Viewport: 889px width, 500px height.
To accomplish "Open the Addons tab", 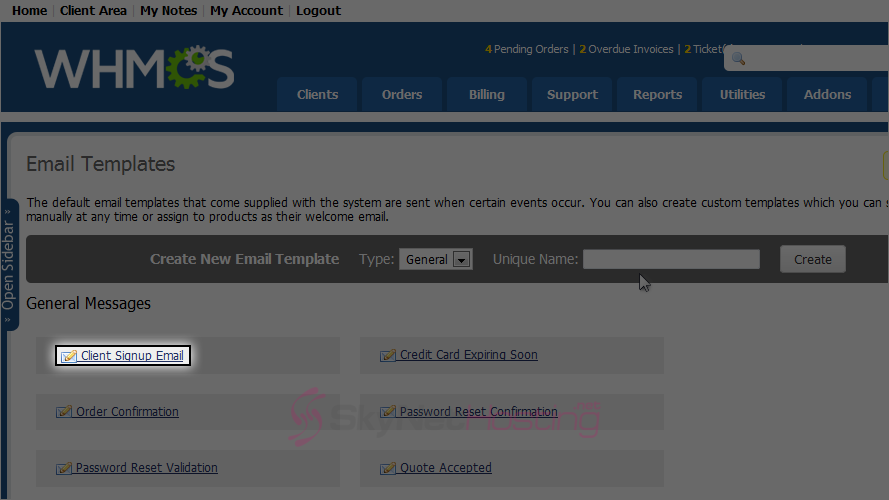I will [827, 95].
